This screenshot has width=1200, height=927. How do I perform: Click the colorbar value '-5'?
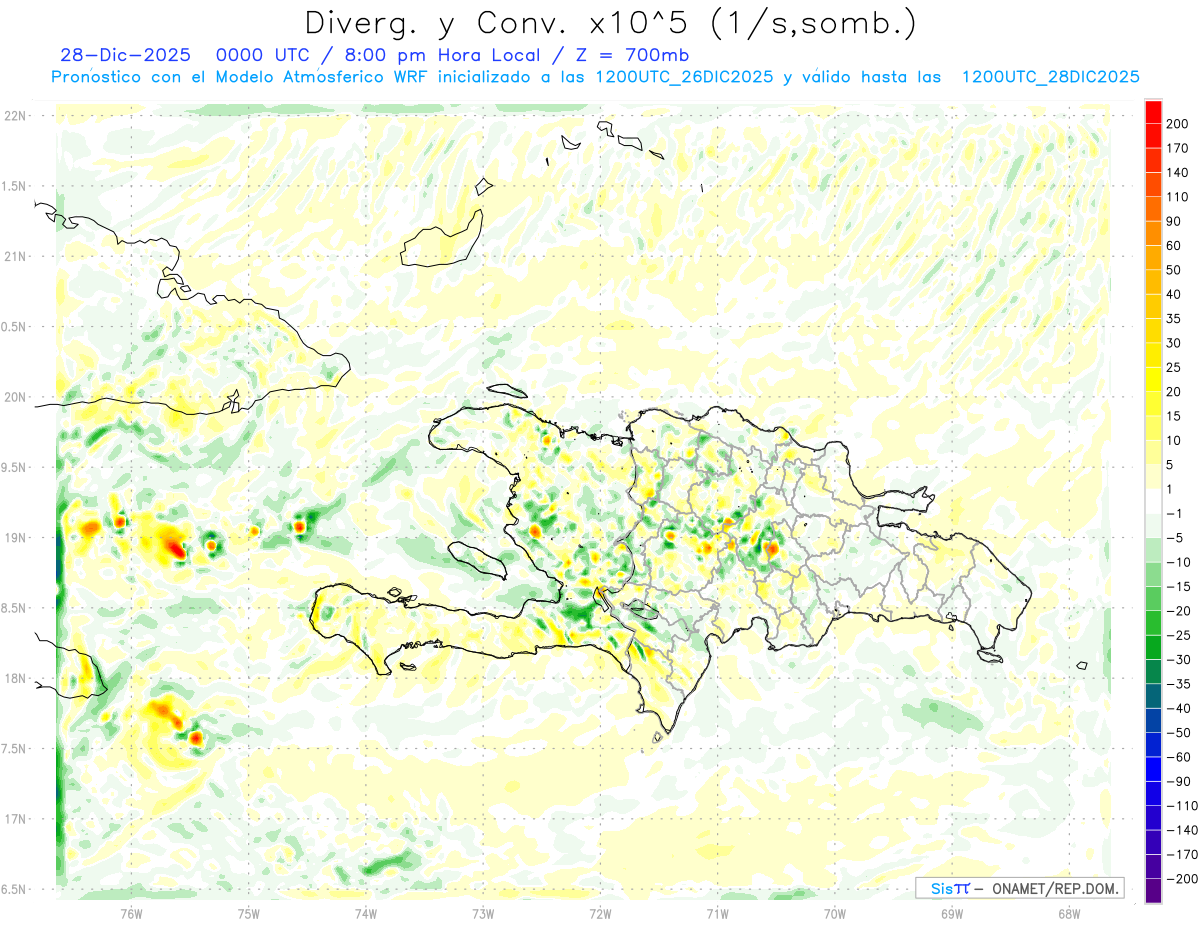(x=1175, y=538)
